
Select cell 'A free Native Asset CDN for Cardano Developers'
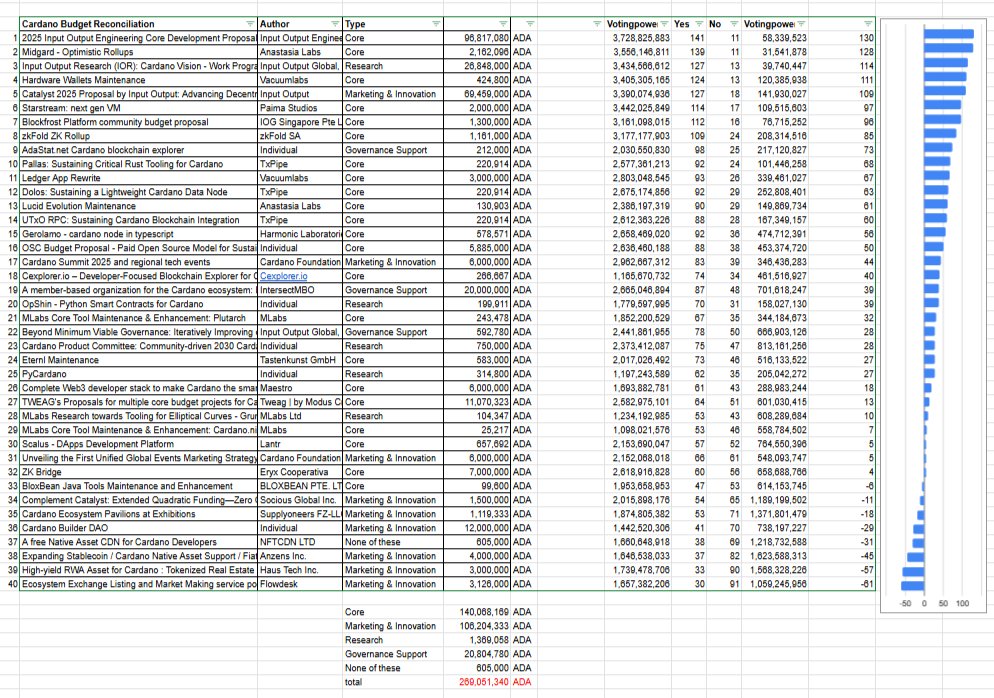point(138,542)
